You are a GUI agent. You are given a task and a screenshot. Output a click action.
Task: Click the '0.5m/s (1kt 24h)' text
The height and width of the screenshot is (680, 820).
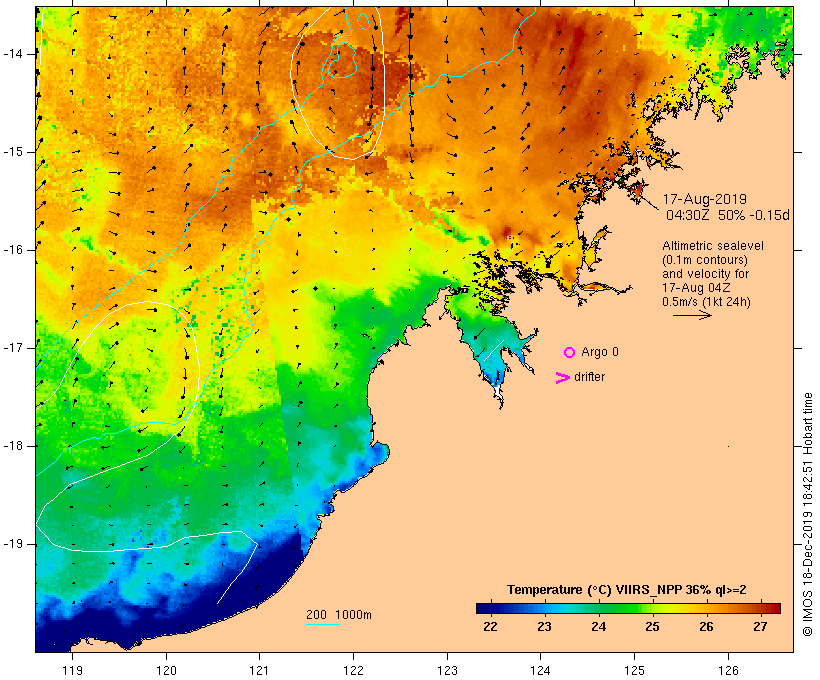click(706, 302)
